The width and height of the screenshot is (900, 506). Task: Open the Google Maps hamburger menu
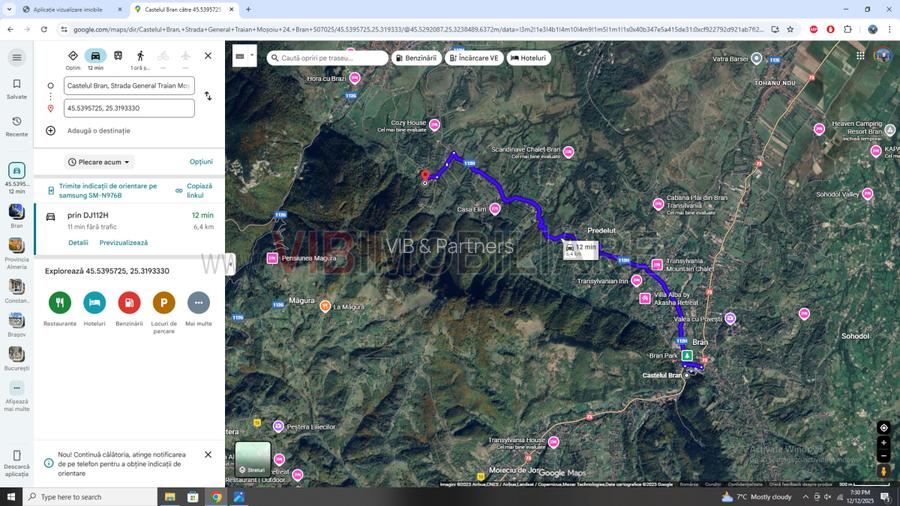[x=17, y=57]
